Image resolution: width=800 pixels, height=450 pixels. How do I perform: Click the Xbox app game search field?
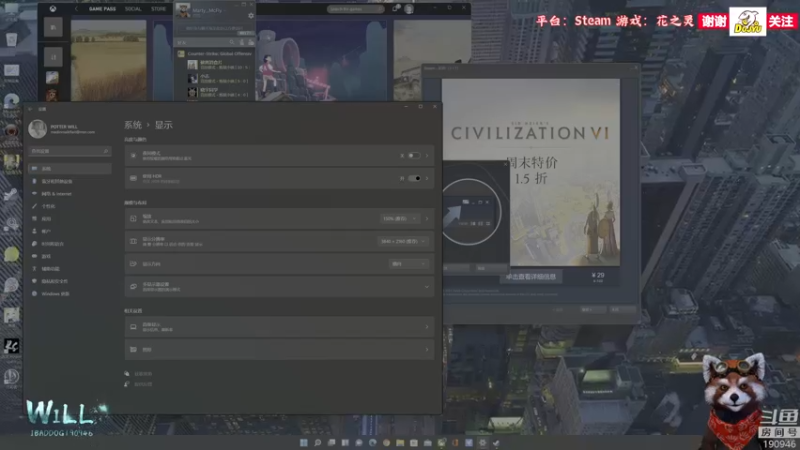click(355, 9)
